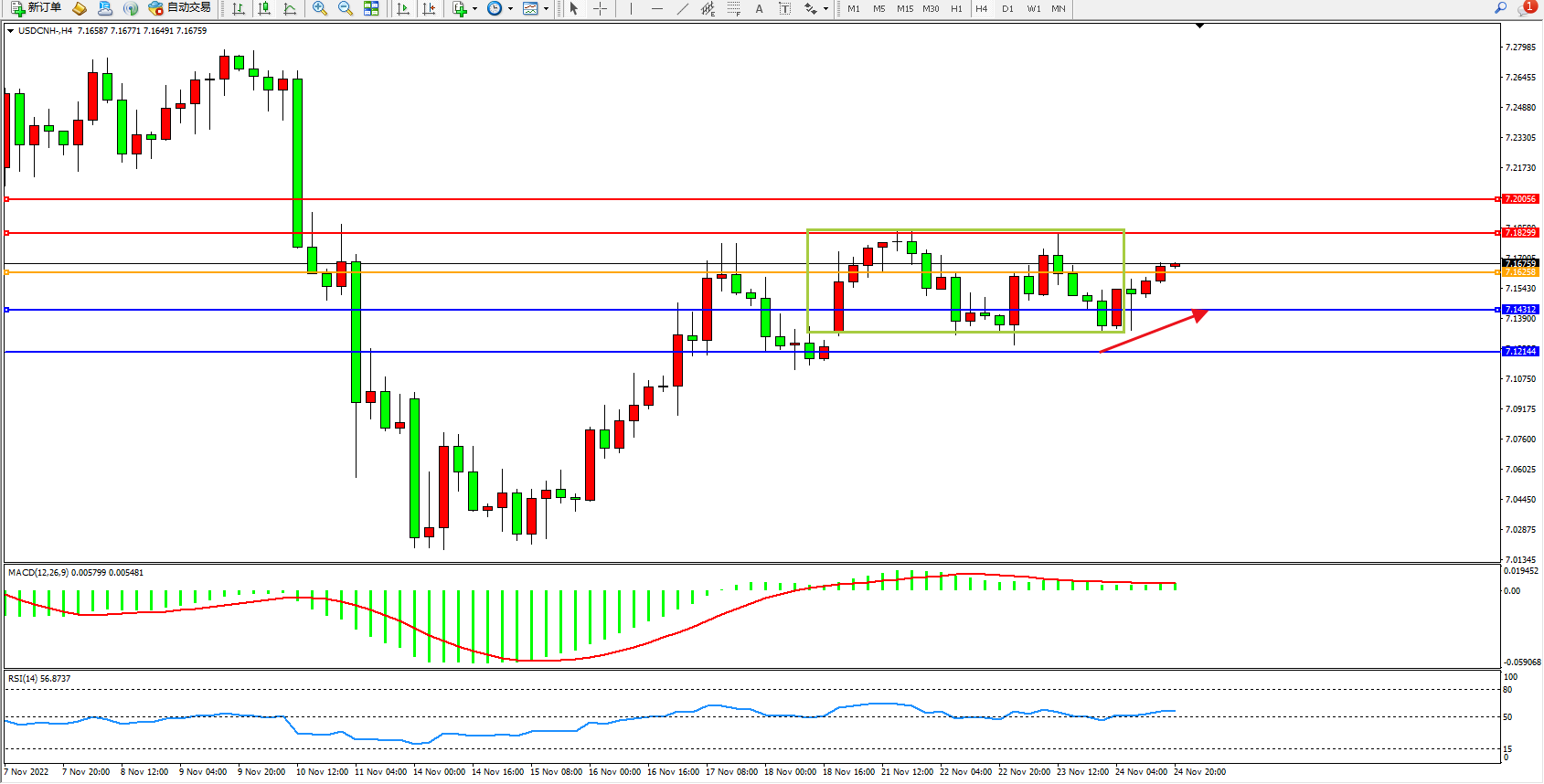The width and height of the screenshot is (1544, 784).
Task: Toggle the AutoTrading (自动交易) button
Action: (180, 8)
